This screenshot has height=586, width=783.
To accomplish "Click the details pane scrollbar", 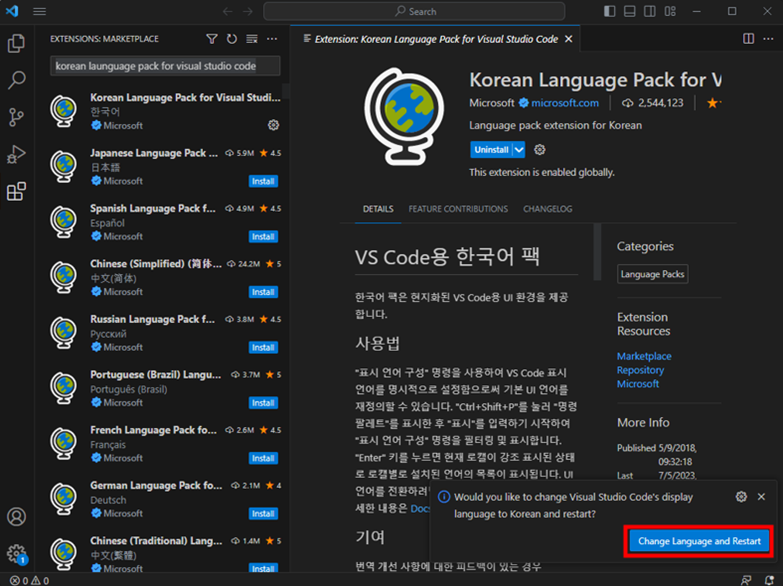I will coord(597,252).
